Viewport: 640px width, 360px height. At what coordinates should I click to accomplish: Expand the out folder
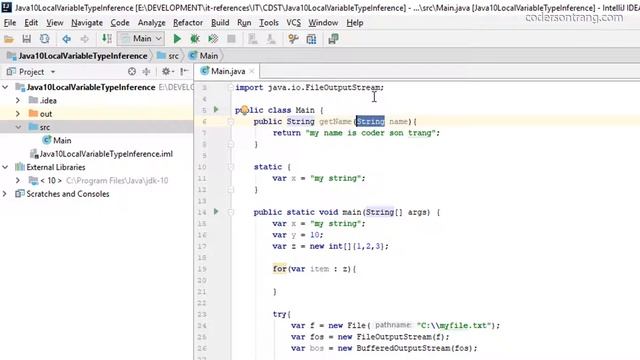(x=18, y=114)
